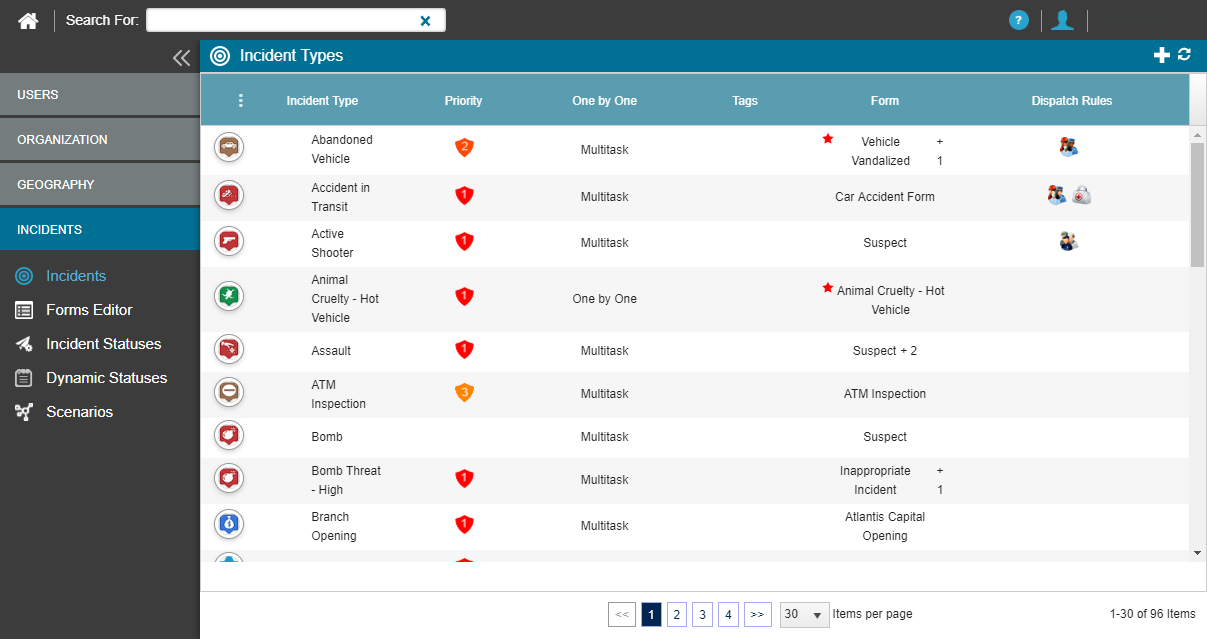
Task: Click the Assault row icon
Action: coord(229,350)
